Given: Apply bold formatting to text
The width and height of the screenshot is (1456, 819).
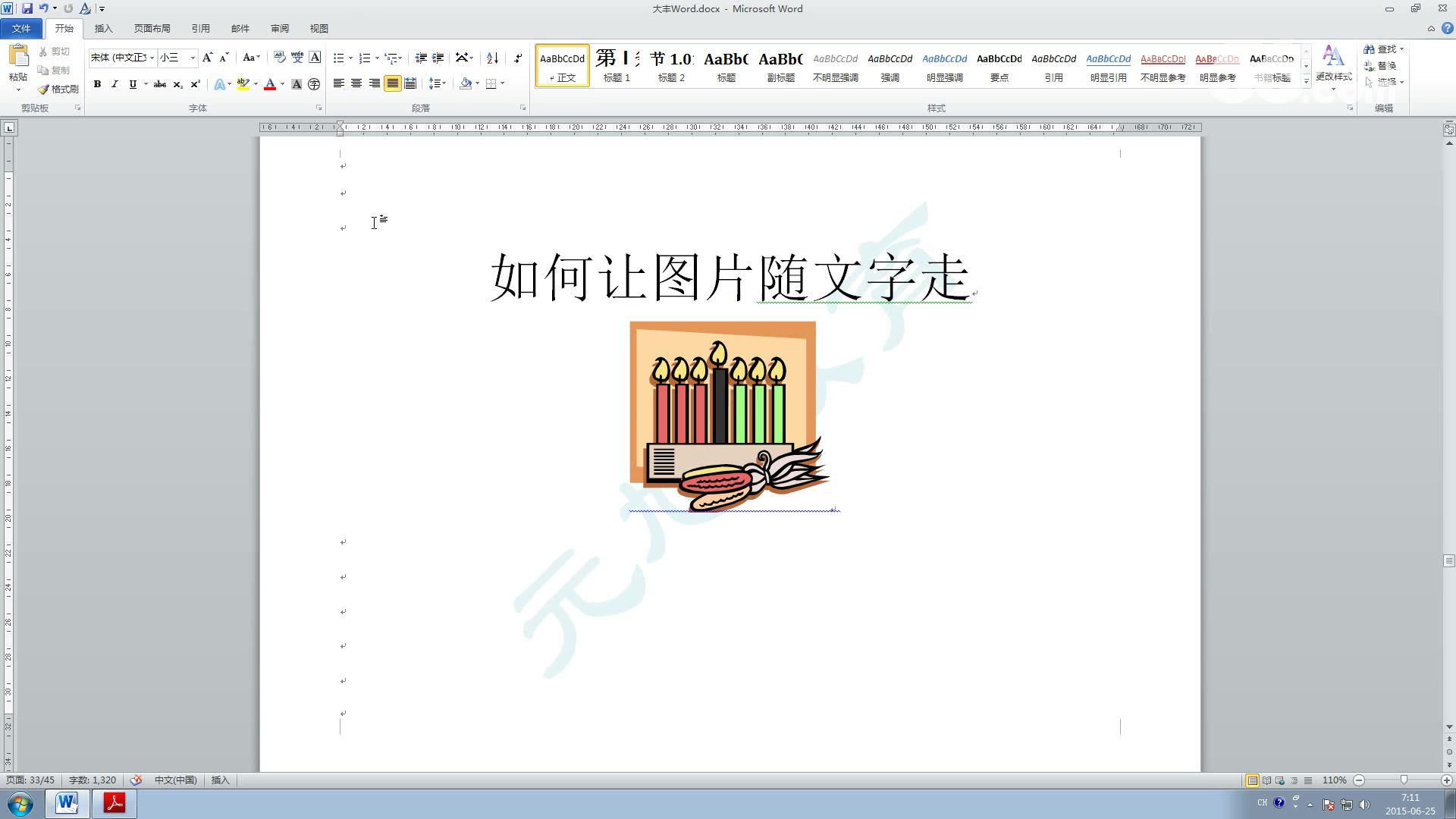Looking at the screenshot, I should (x=97, y=83).
